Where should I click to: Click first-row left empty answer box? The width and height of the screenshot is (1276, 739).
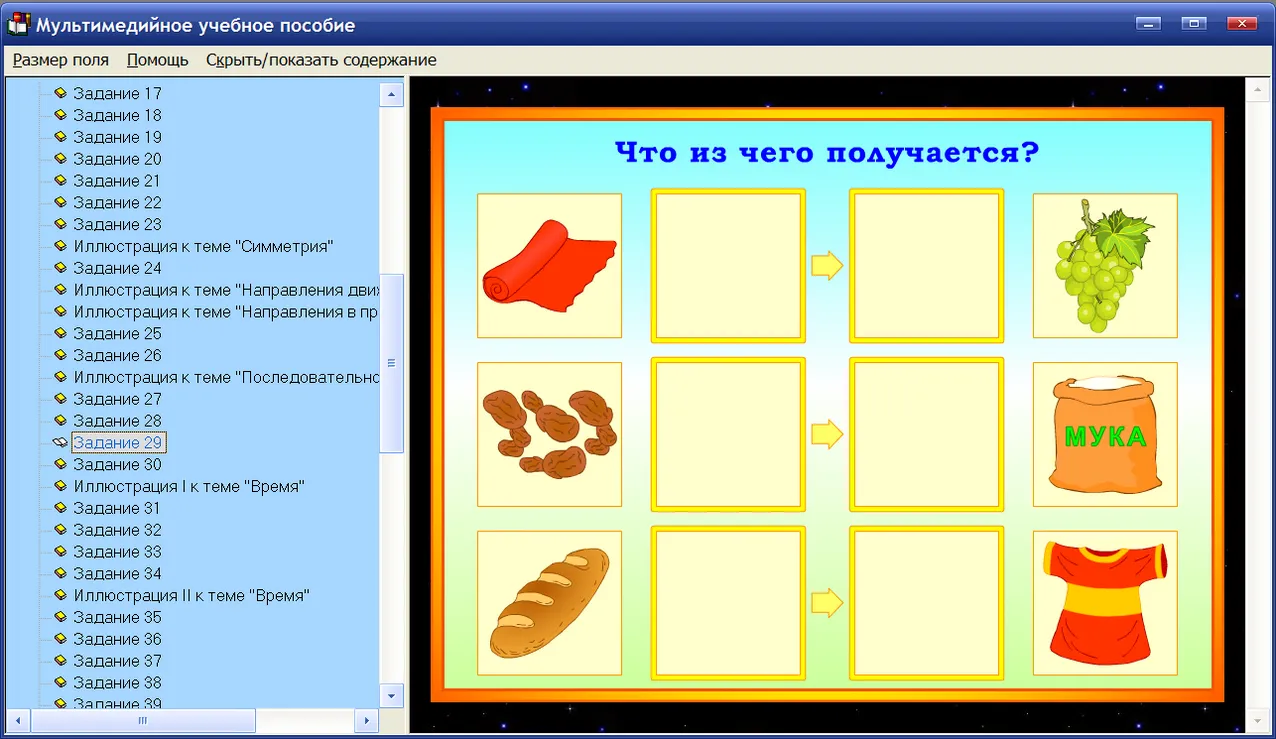pos(728,265)
